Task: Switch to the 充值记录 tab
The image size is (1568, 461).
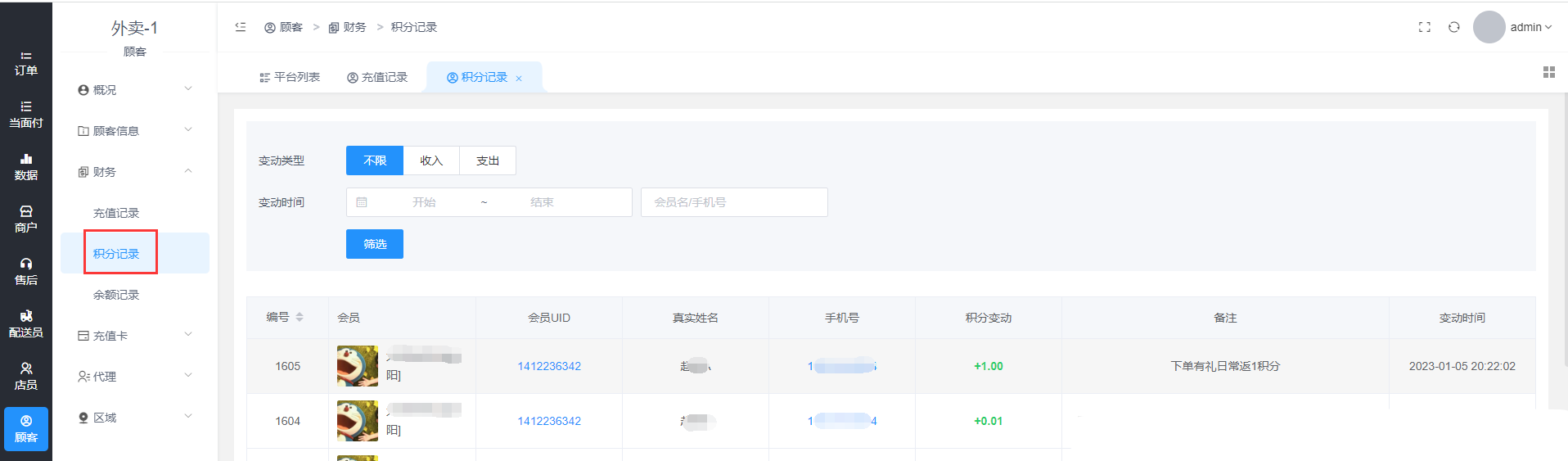Action: tap(377, 77)
